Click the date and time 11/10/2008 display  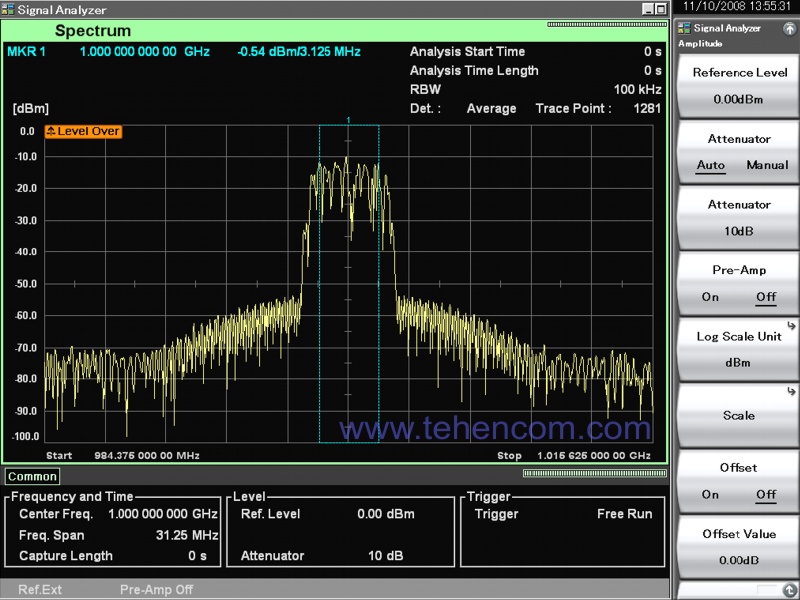click(x=736, y=6)
